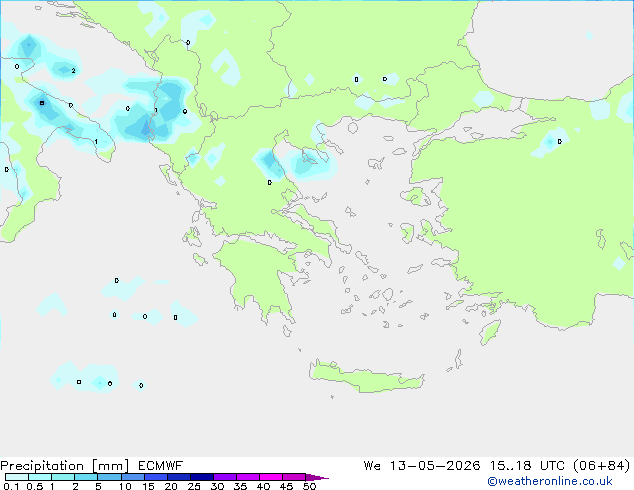Pick the 0.1–0.5 mm legend swatch
Image resolution: width=634 pixels, height=490 pixels.
click(17, 477)
